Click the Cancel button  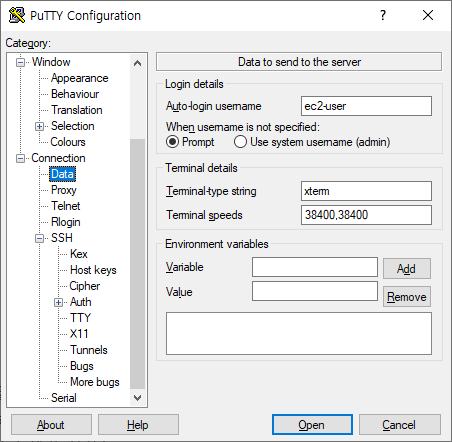(x=399, y=425)
